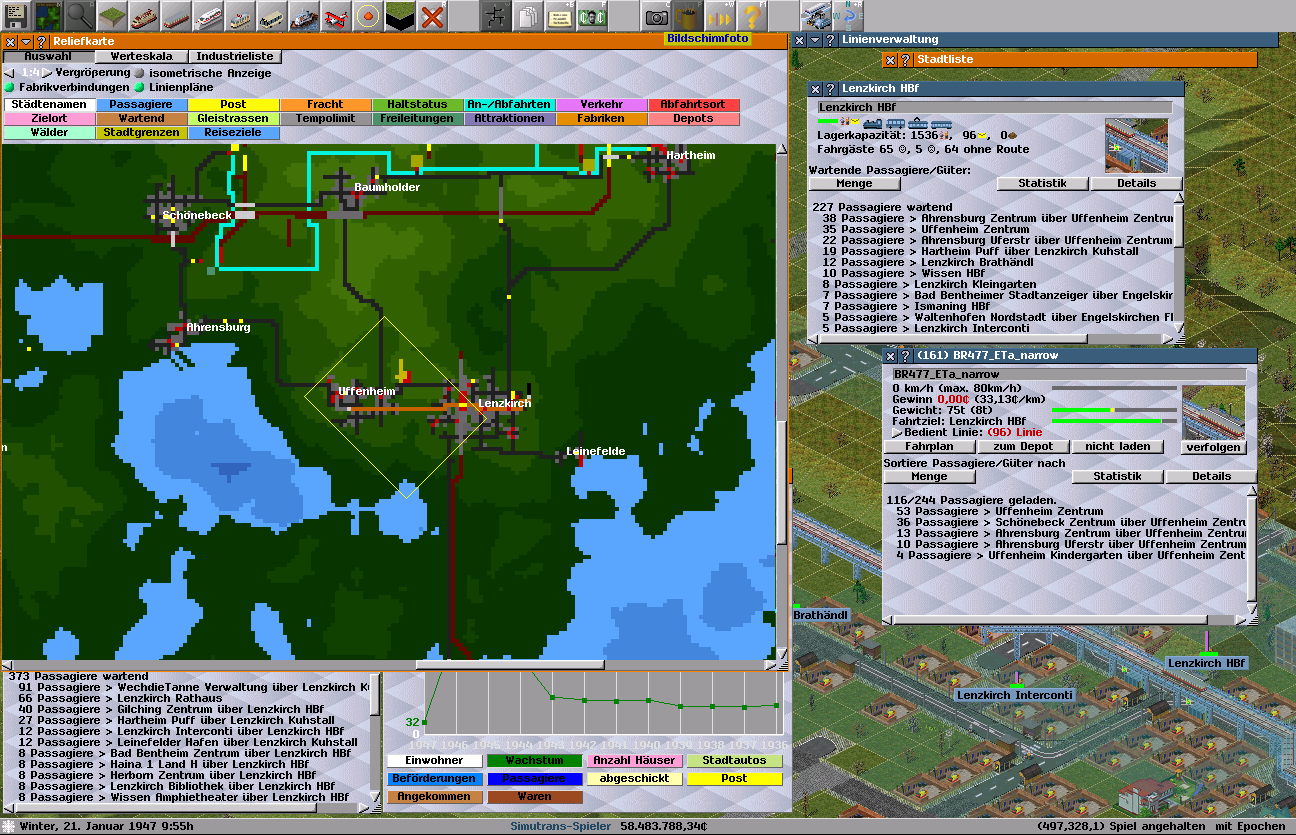Toggle the isometrische Anzeige option

[x=140, y=73]
